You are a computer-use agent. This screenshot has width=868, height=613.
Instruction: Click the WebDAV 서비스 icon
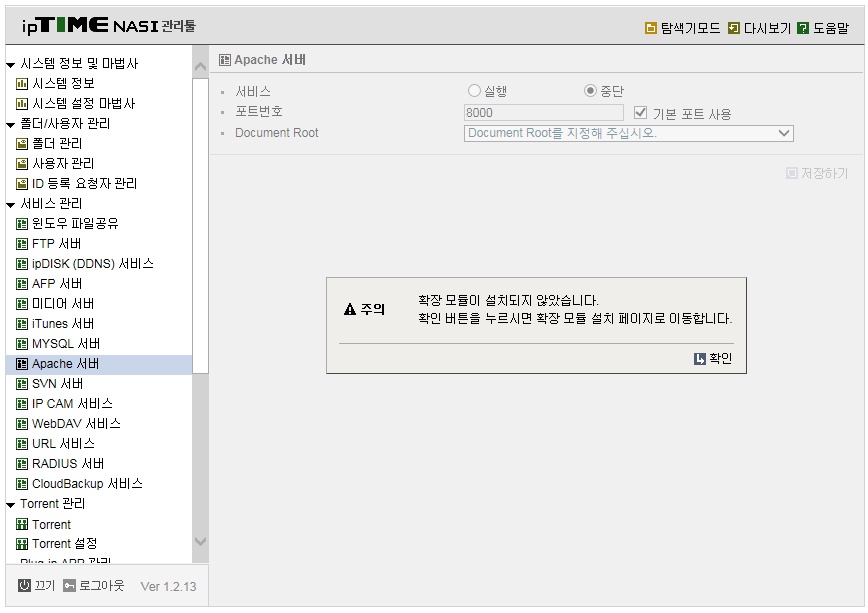(22, 424)
